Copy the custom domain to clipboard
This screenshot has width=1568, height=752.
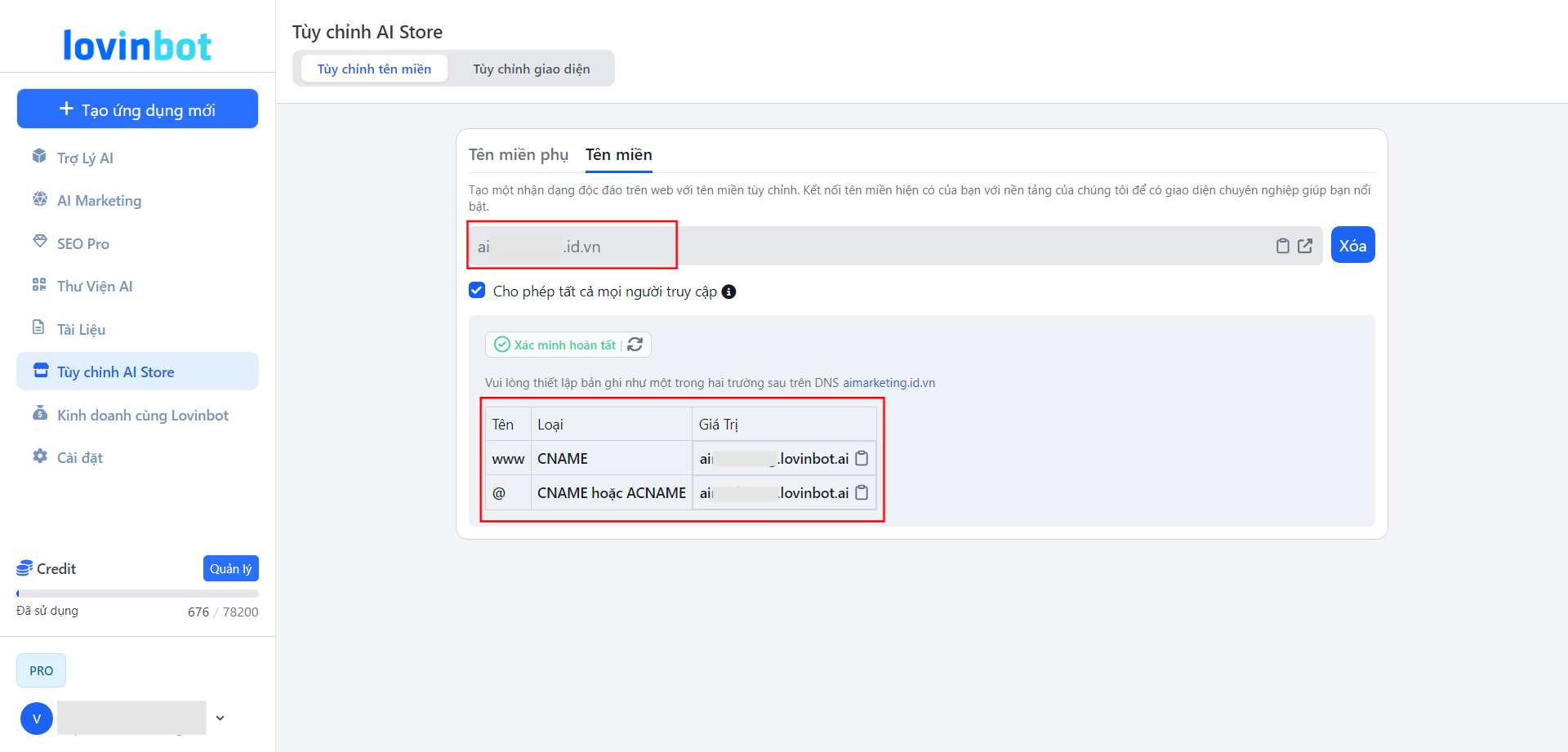[x=1282, y=246]
